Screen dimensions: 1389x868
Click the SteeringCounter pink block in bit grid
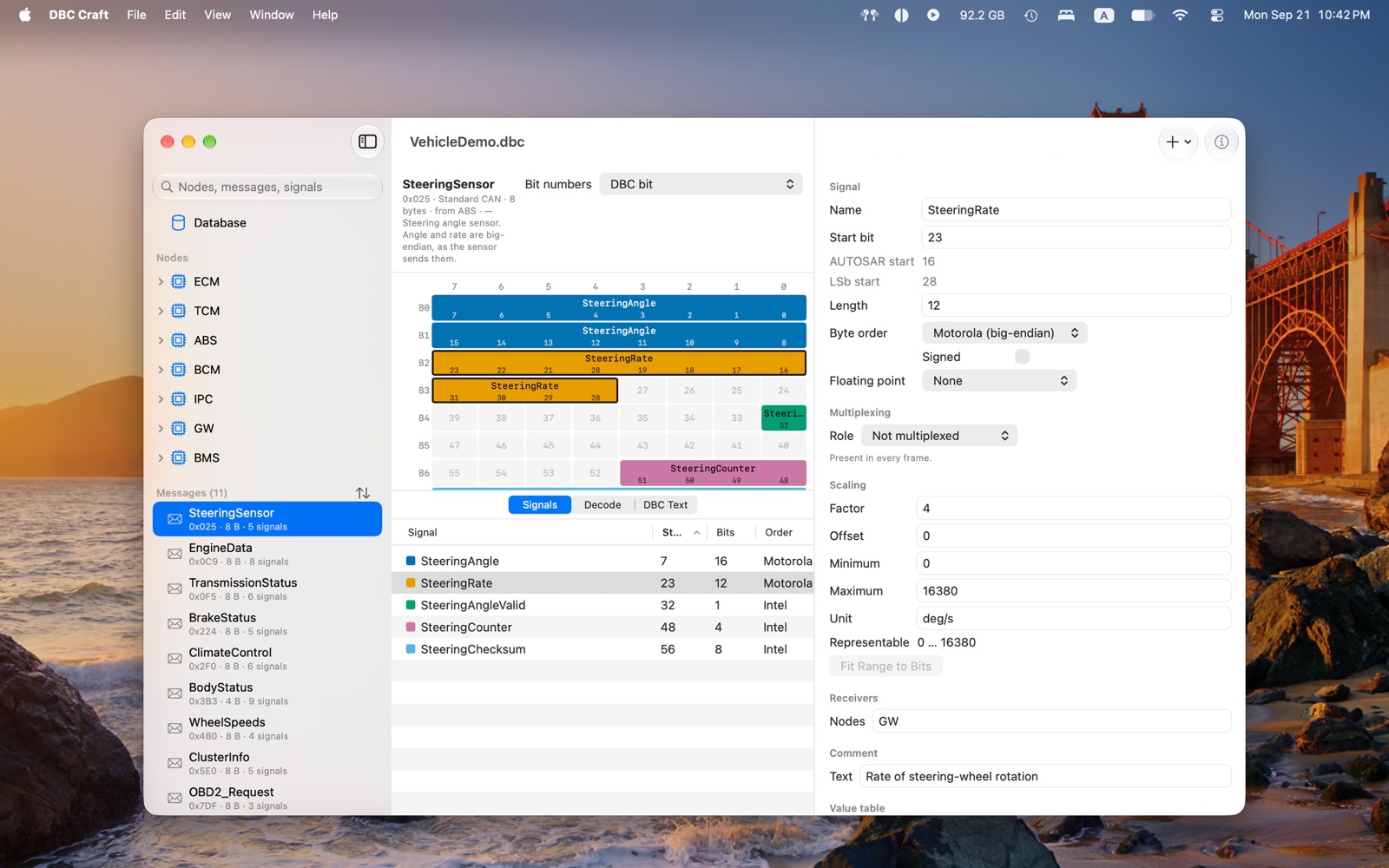click(x=713, y=473)
